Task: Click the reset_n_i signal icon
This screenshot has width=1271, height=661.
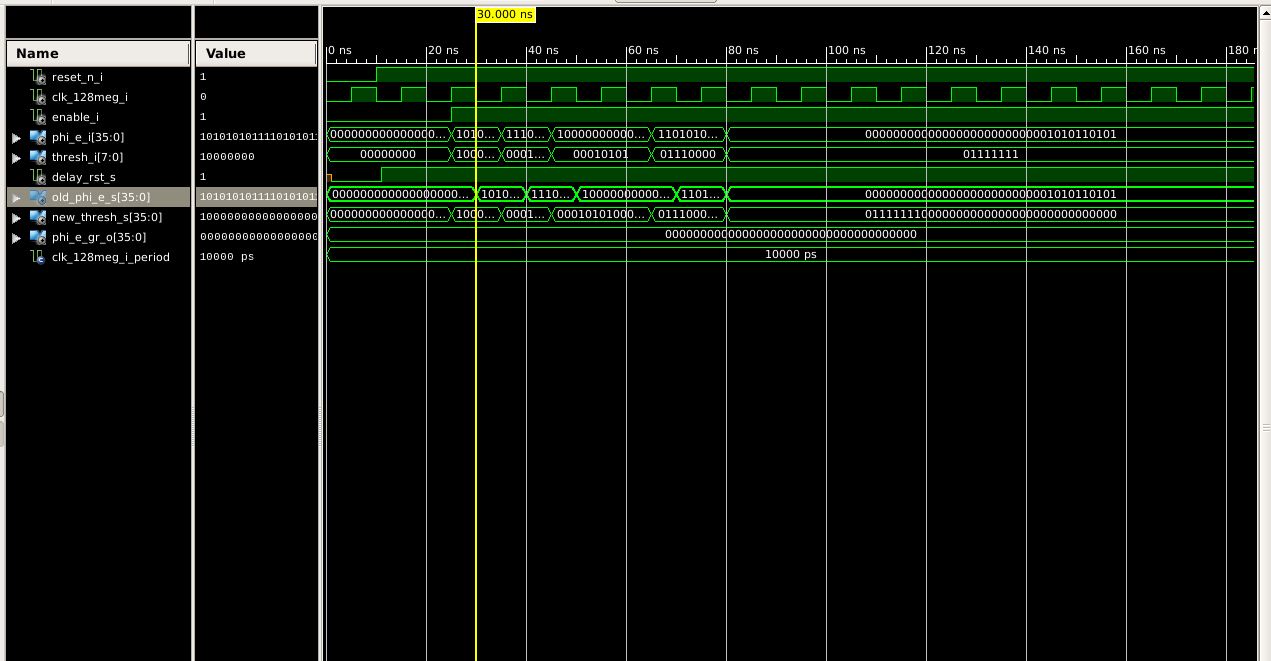Action: coord(38,77)
